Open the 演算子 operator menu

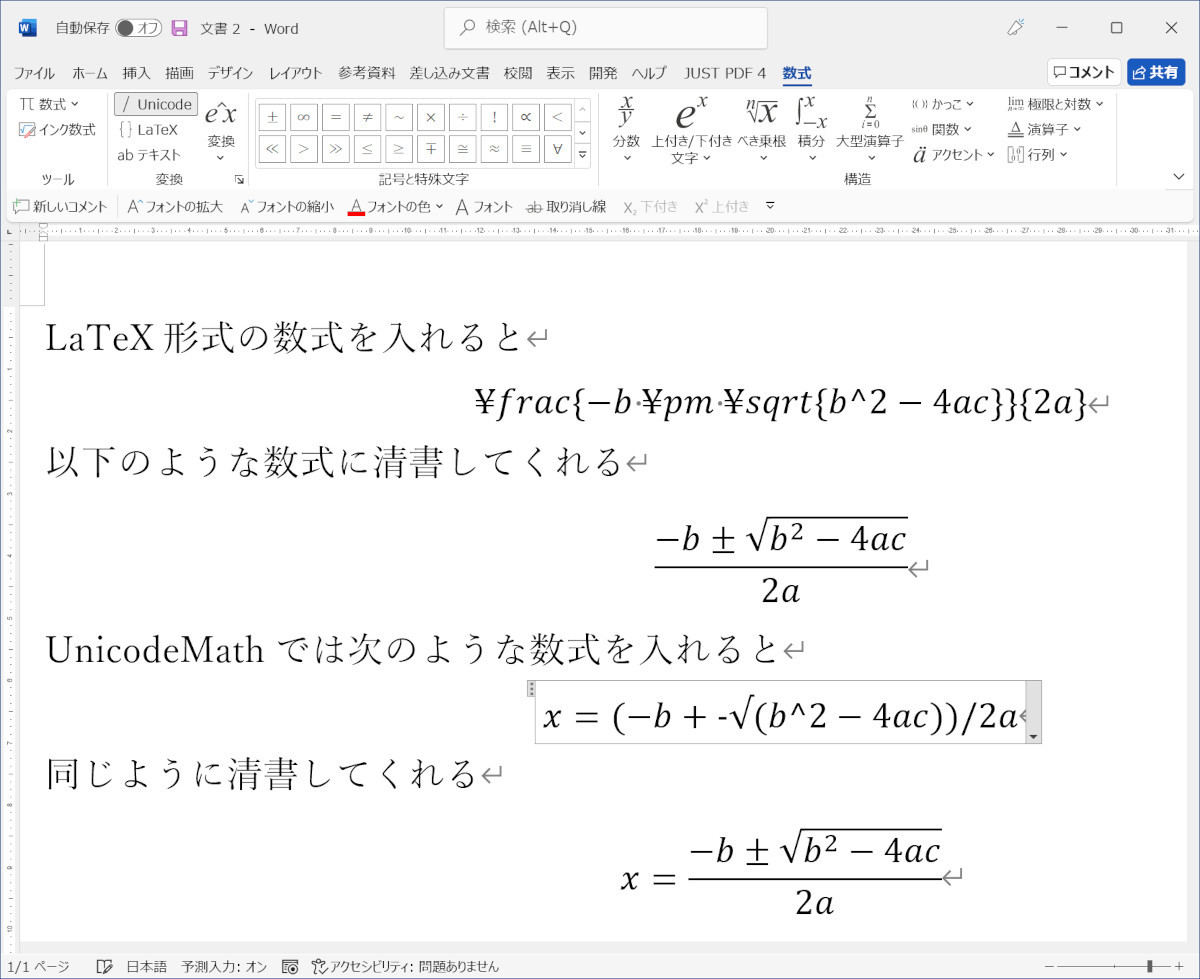[1044, 129]
